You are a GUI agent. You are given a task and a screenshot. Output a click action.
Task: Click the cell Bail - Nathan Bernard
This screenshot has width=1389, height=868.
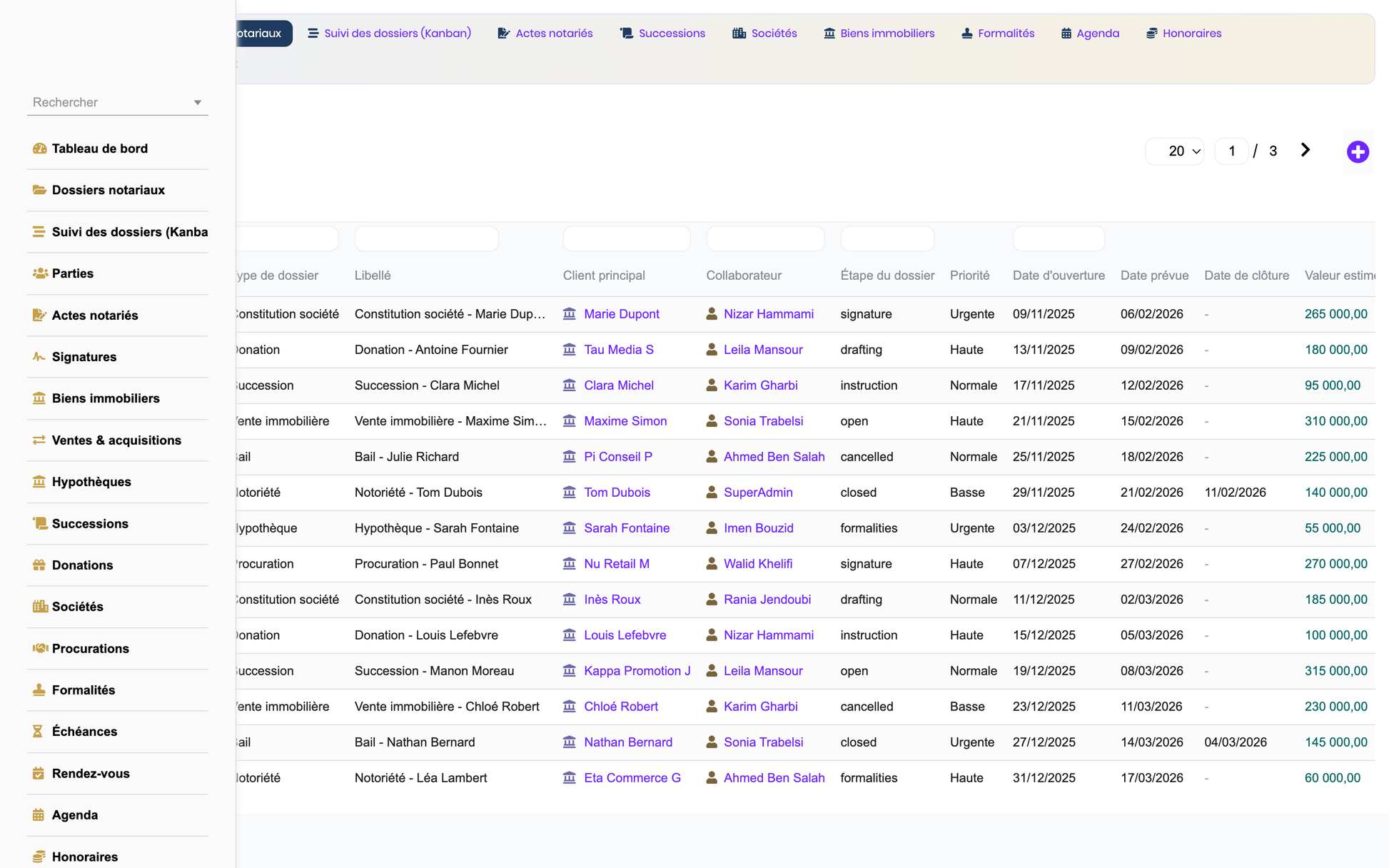[415, 742]
